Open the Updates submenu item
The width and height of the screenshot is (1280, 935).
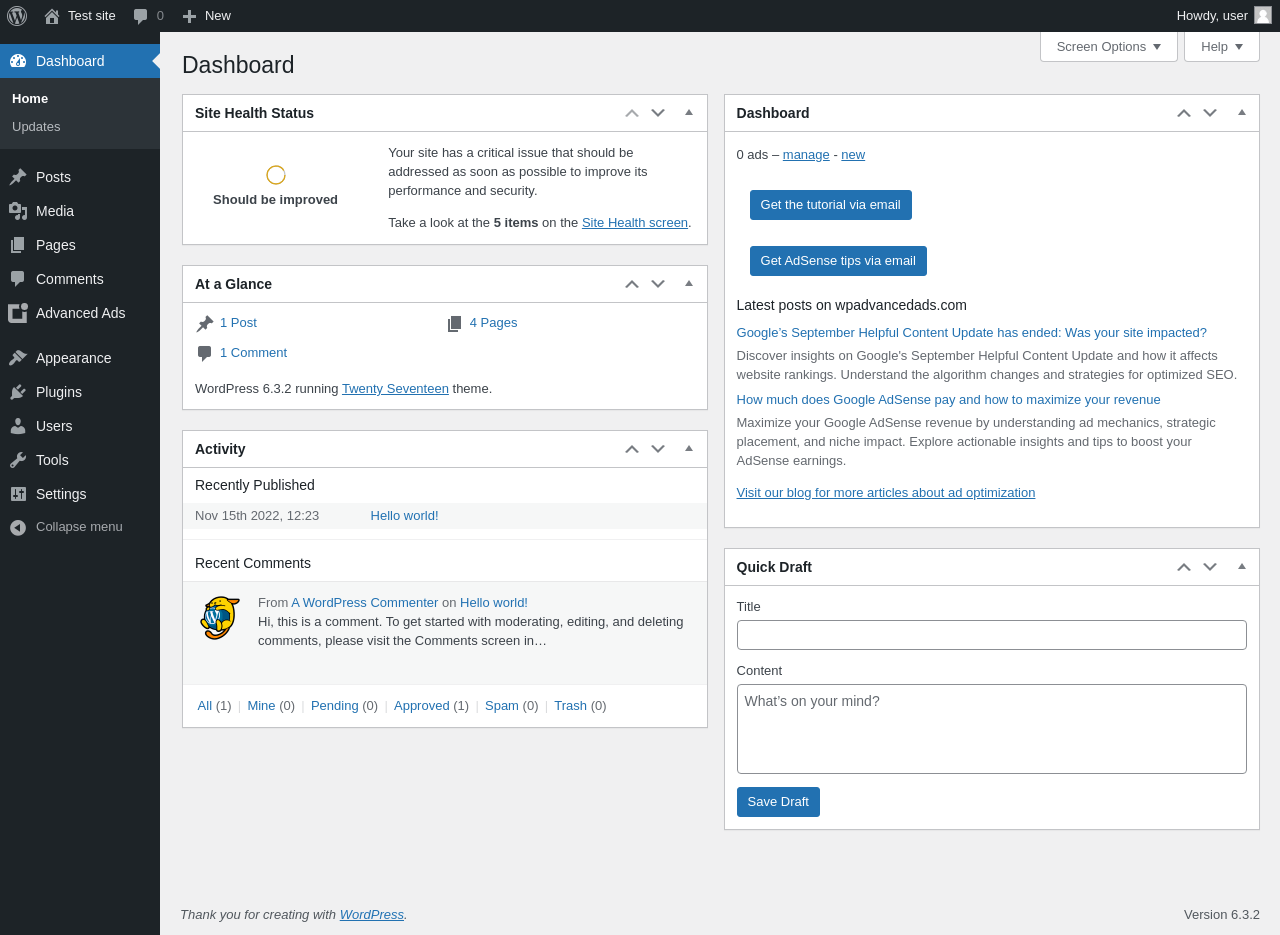36,127
